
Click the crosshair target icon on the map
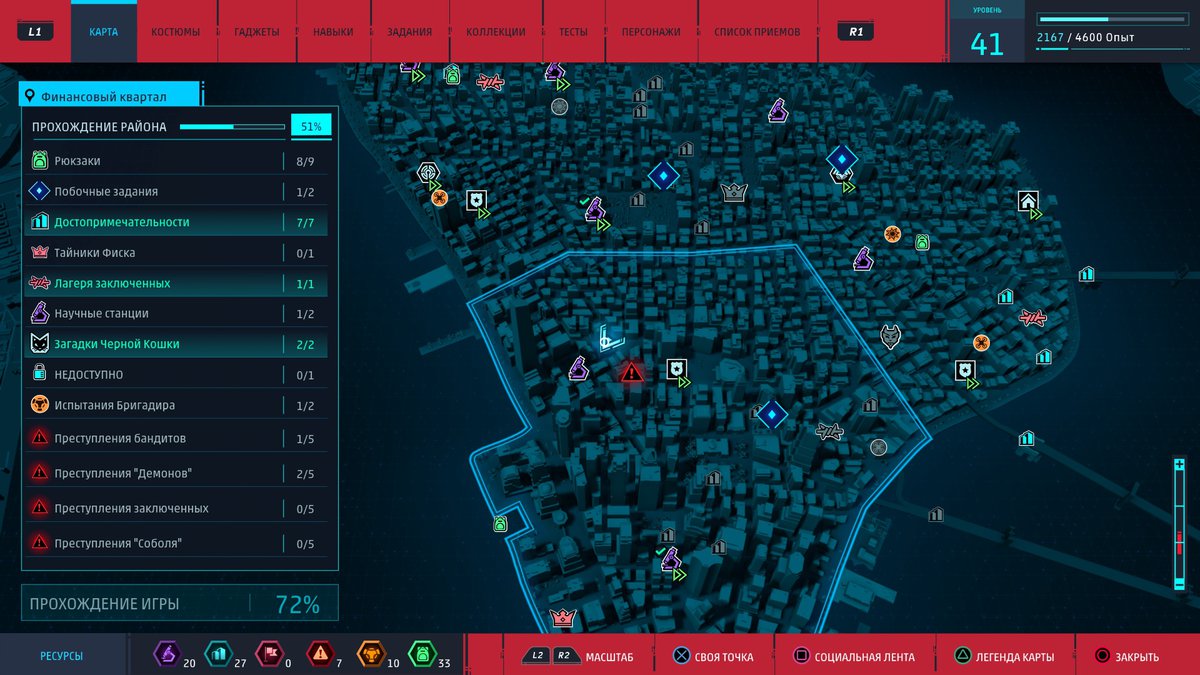click(428, 173)
